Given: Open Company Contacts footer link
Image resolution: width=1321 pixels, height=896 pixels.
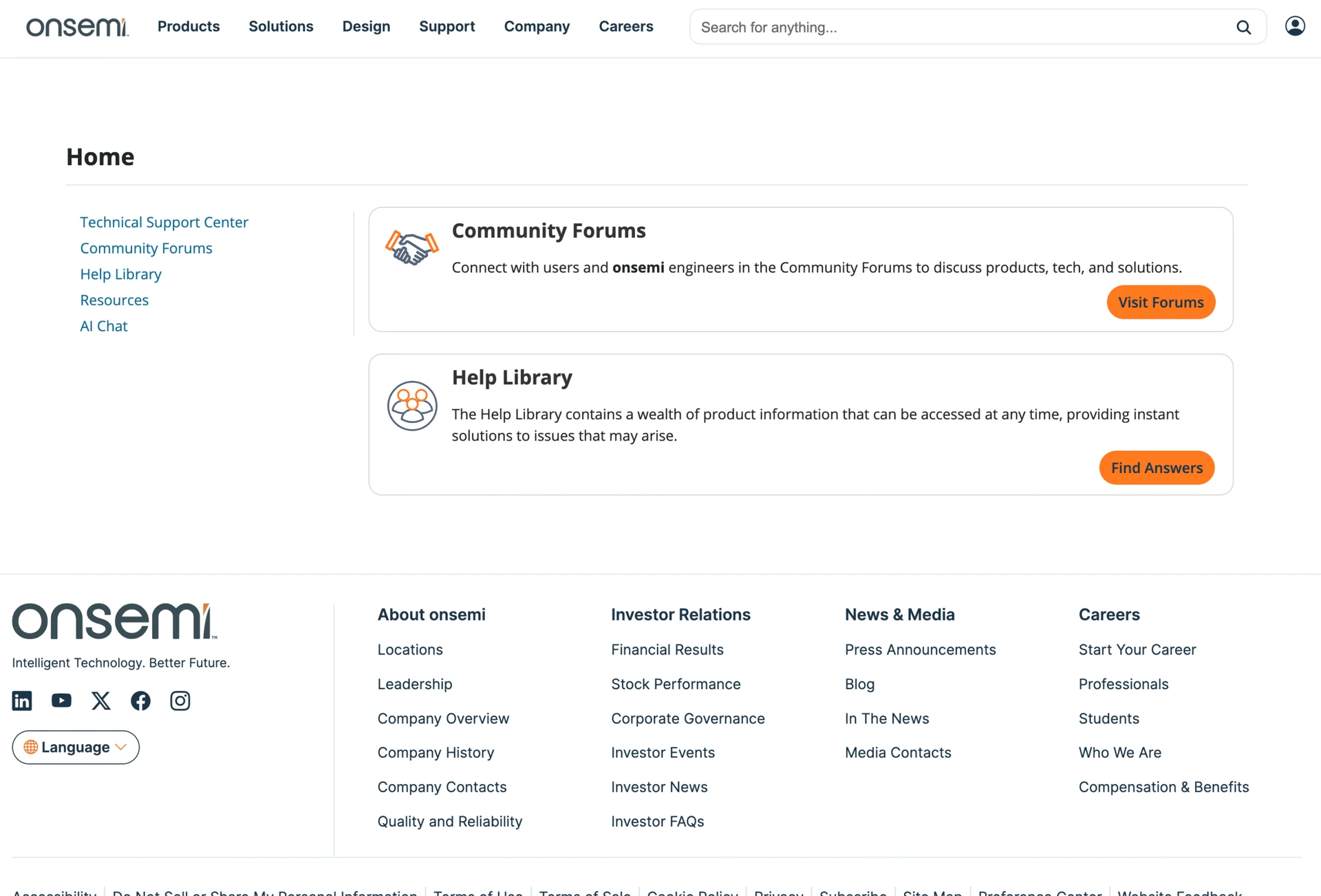Looking at the screenshot, I should click(x=442, y=787).
